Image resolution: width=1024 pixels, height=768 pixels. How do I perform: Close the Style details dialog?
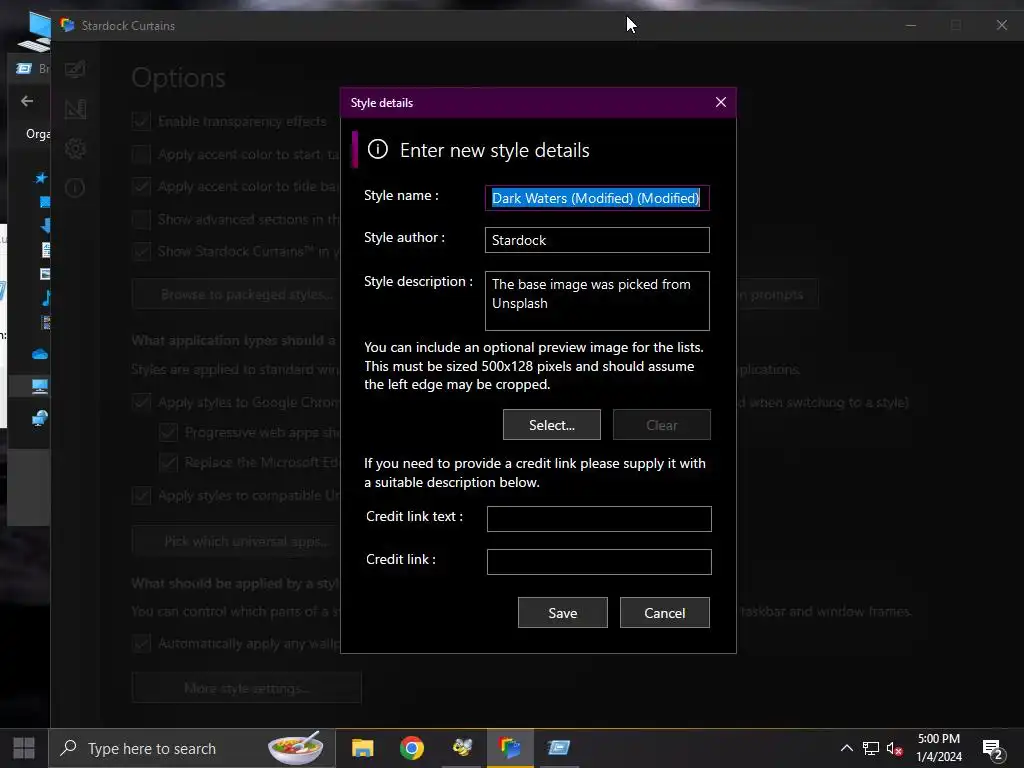tap(720, 103)
